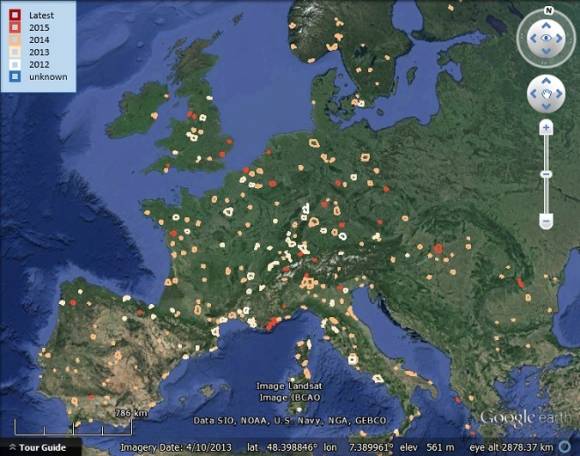Tilt view down on look joystick
The width and height of the screenshot is (580, 456).
coord(546,51)
